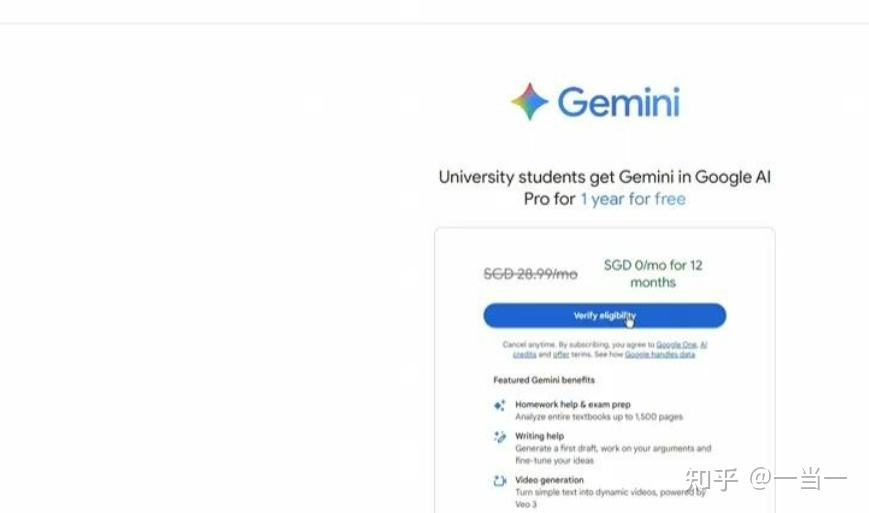Click the Video generation camera icon
The image size is (869, 513).
click(x=499, y=481)
